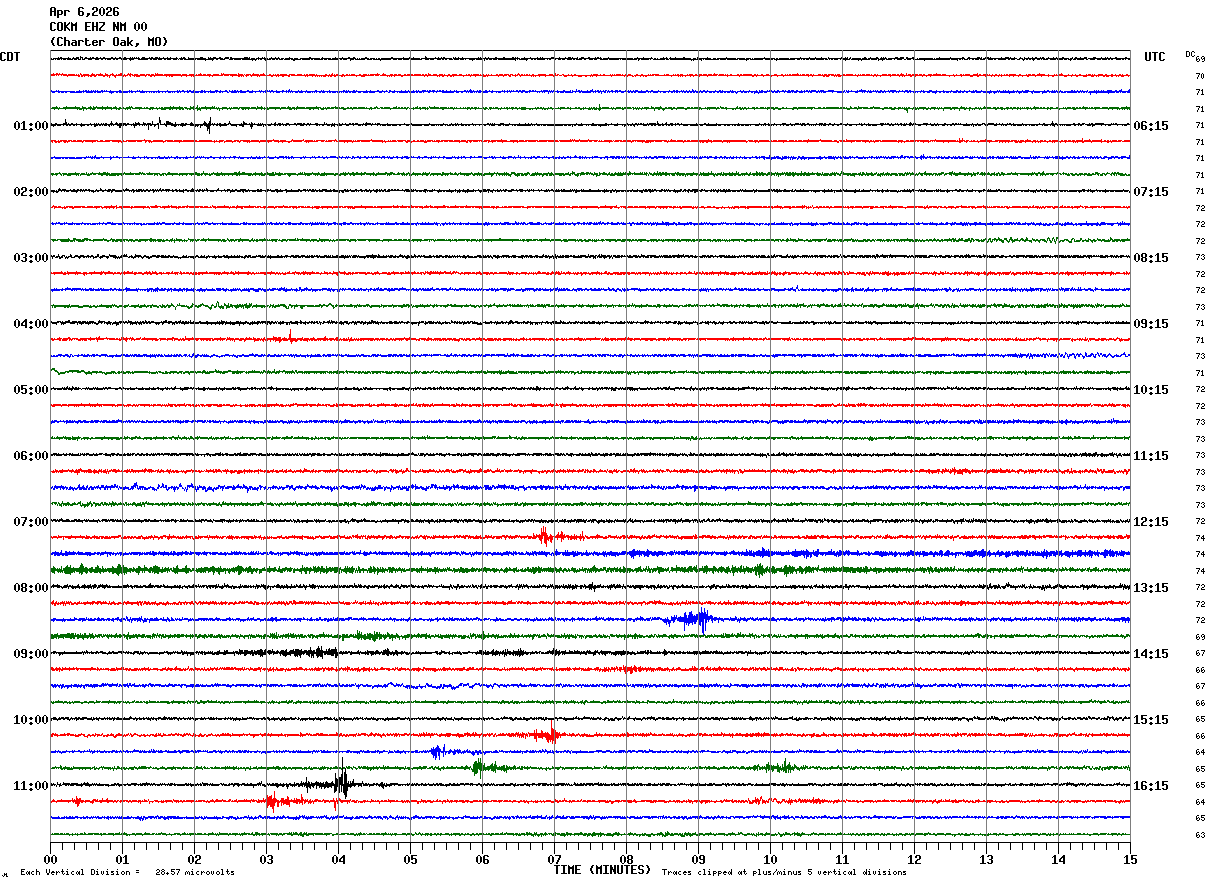Image resolution: width=1210 pixels, height=886 pixels.
Task: Click the date header 'Apr 6,2026'
Action: pos(84,12)
